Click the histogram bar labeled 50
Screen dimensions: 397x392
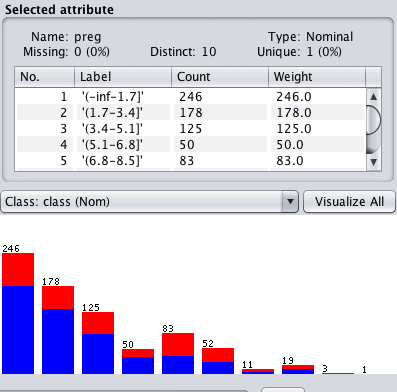(x=138, y=362)
